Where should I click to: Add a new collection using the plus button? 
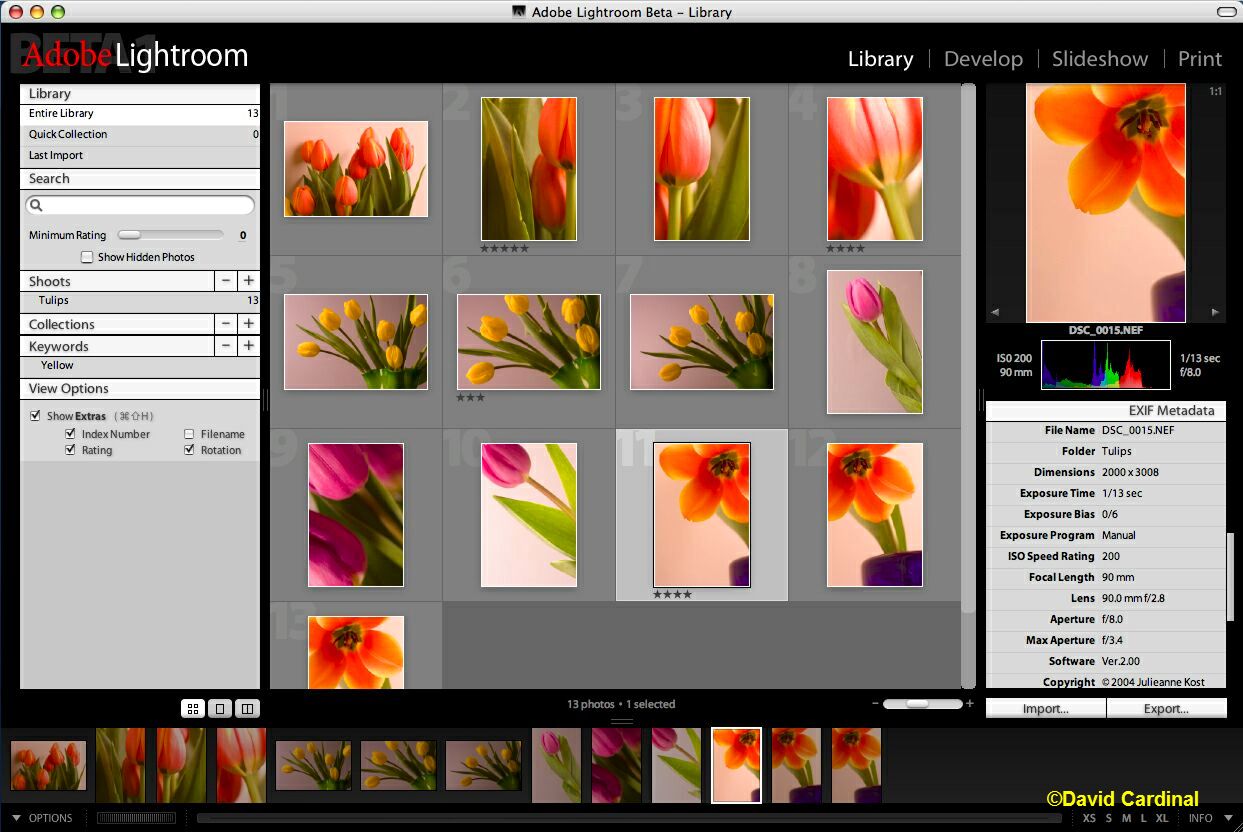pyautogui.click(x=249, y=324)
